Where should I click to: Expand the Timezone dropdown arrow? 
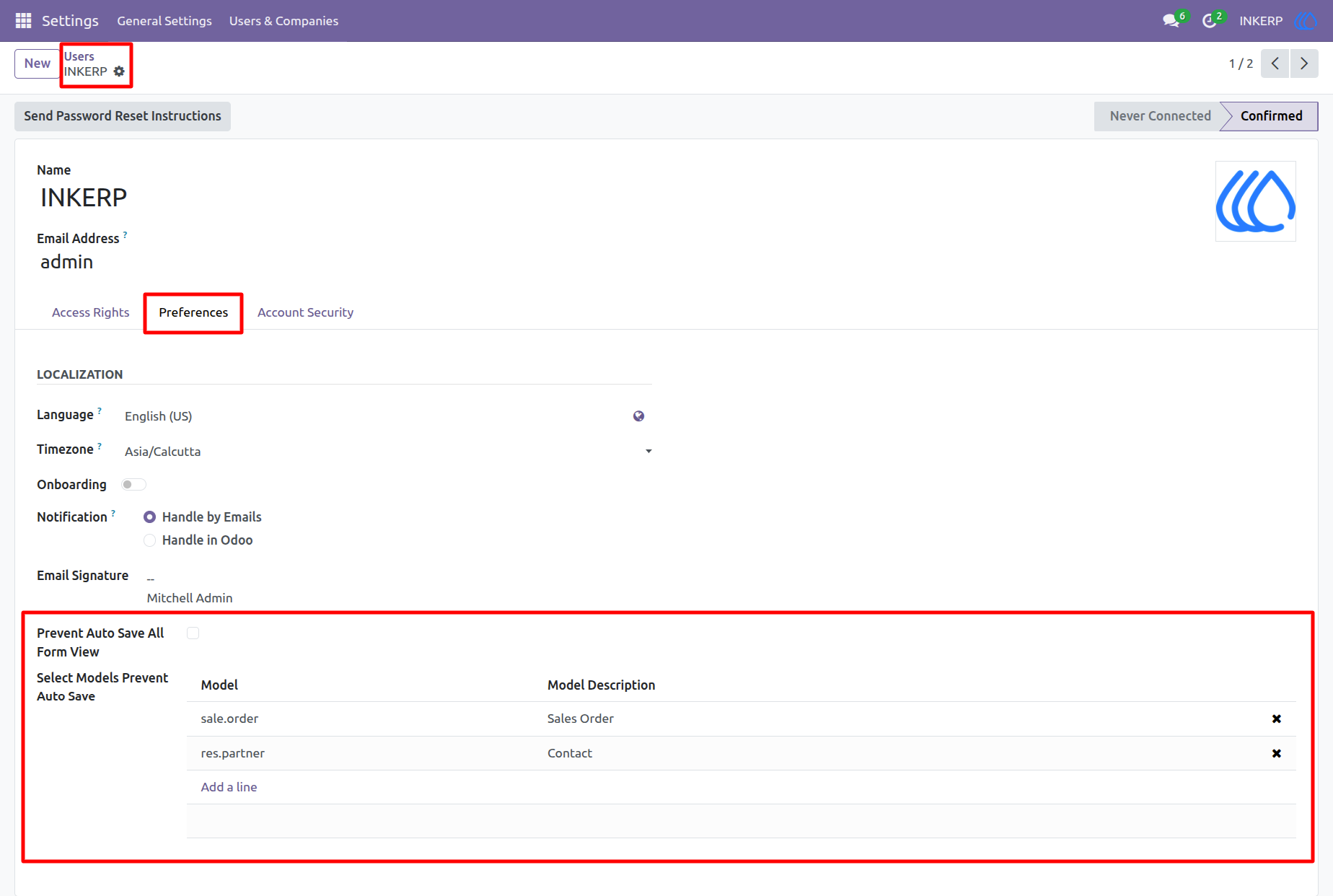(648, 452)
